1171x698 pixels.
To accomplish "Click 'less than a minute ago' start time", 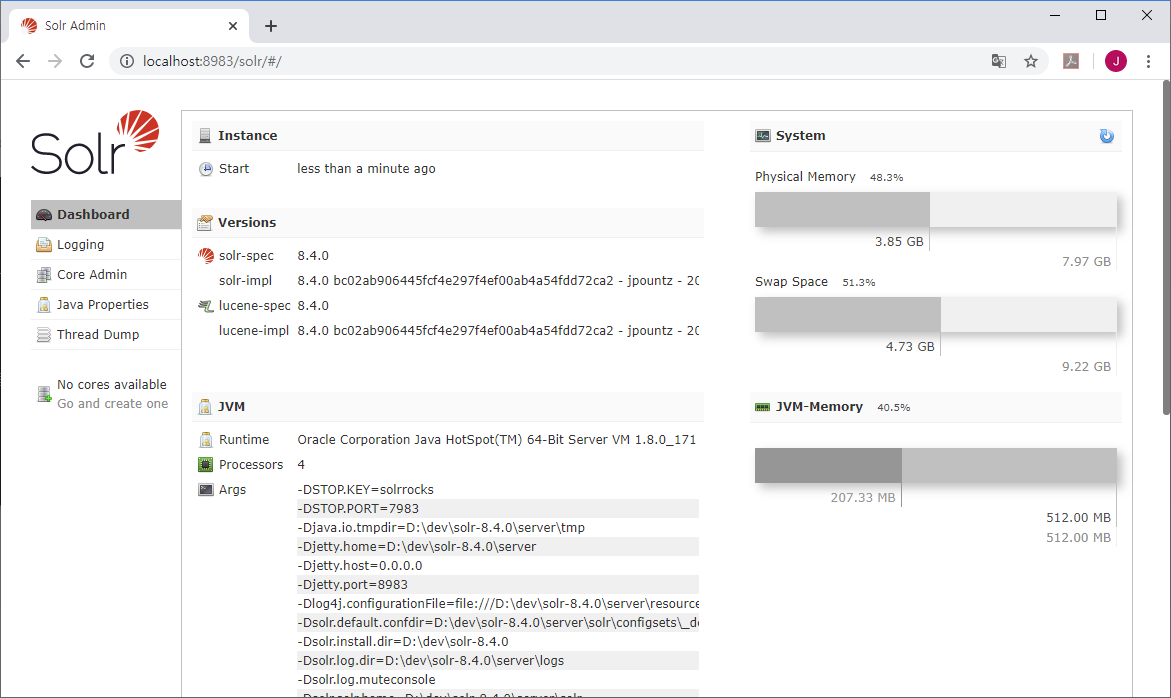I will (366, 169).
